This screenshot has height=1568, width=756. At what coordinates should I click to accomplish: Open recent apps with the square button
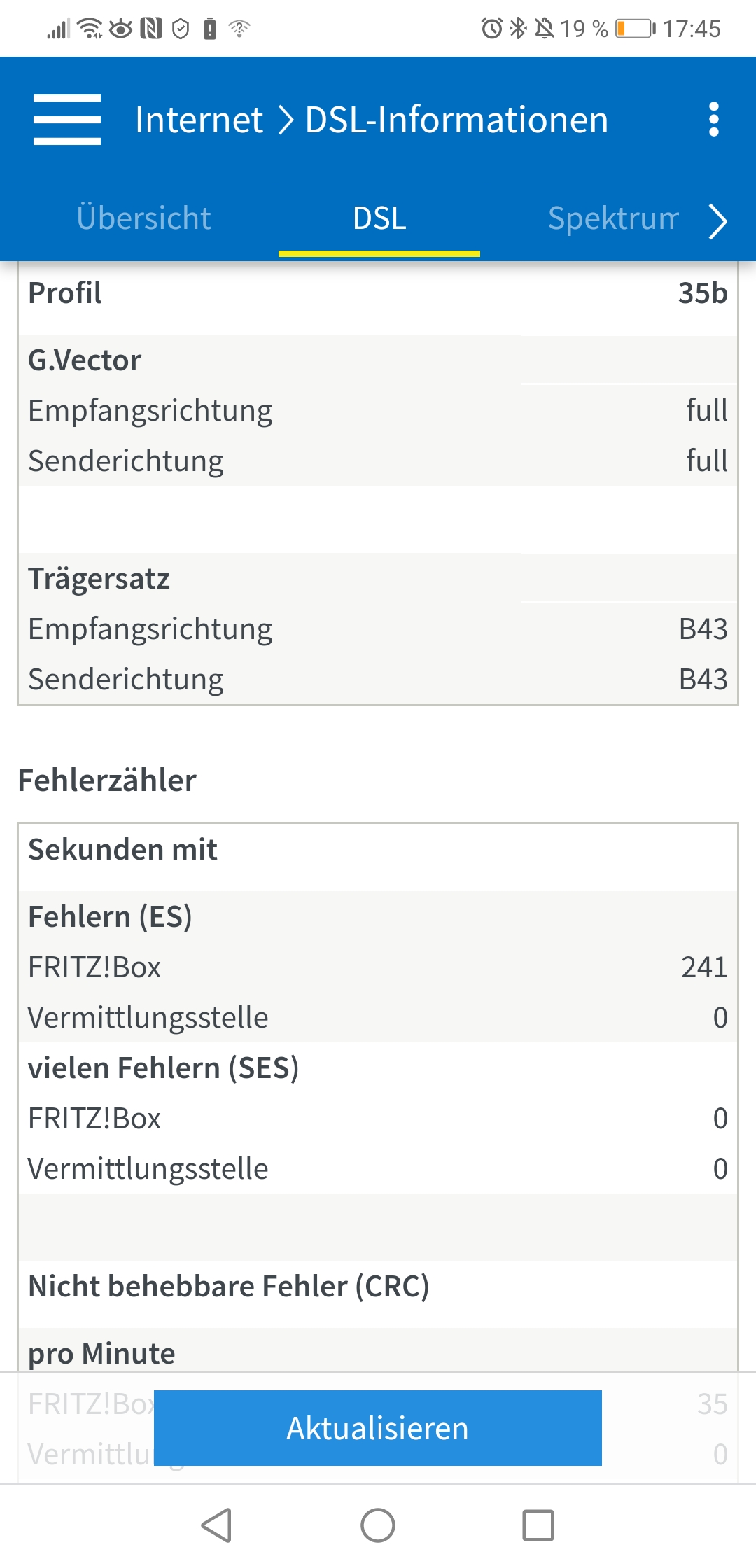538,1525
